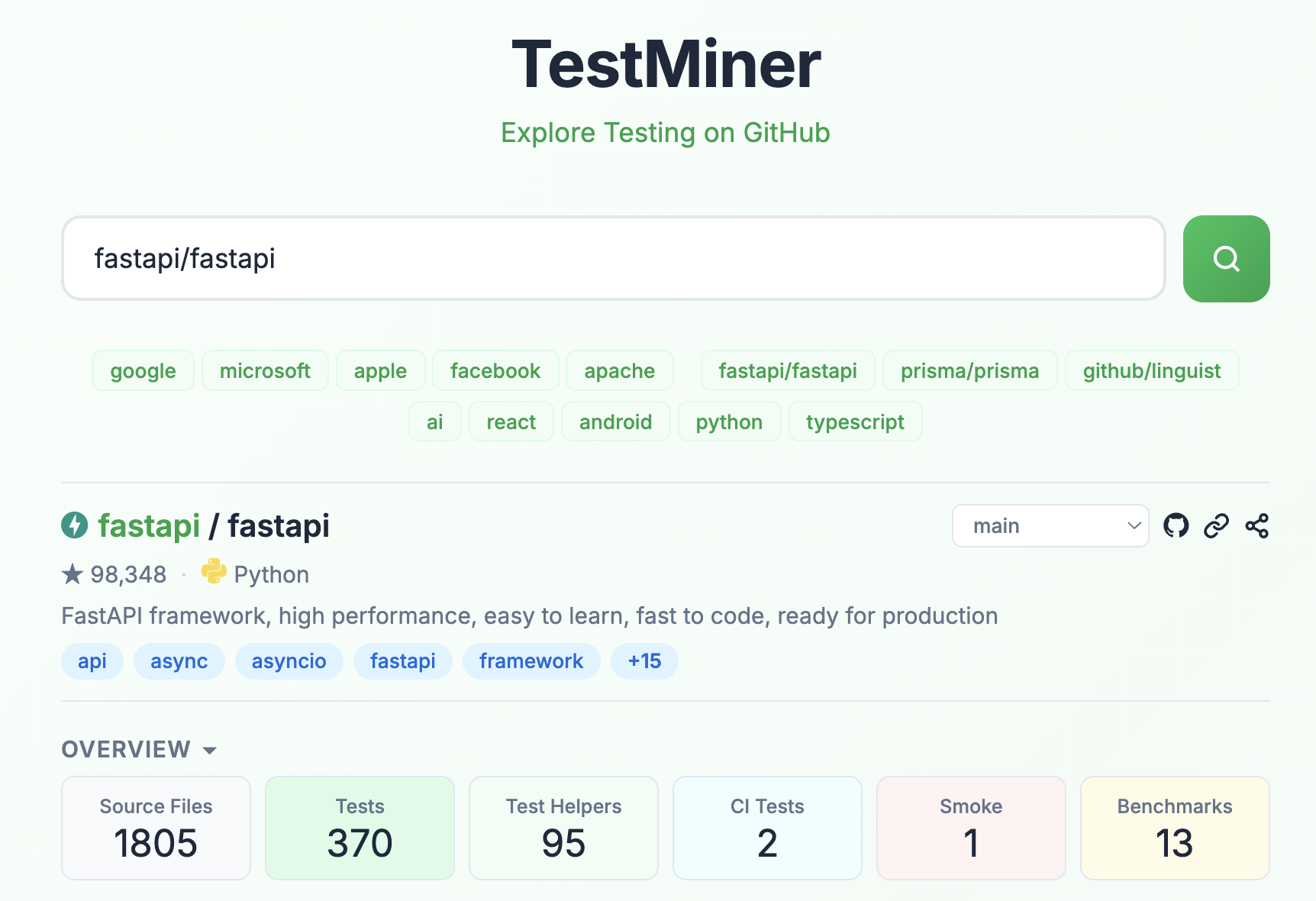
Task: Choose the fastapi/fastapi suggestion chip
Action: point(788,371)
